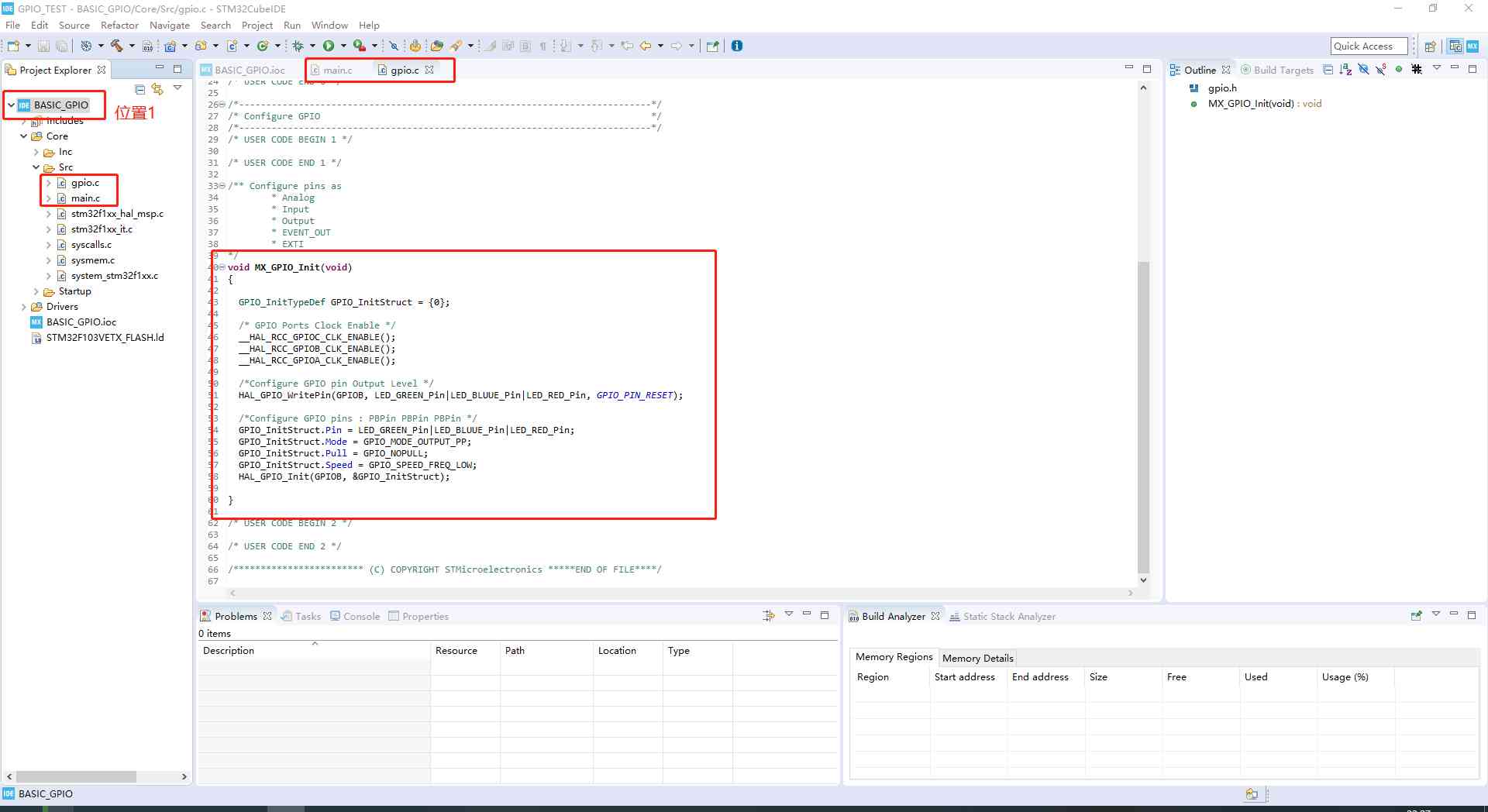Collapse all items in Project Explorer

140,89
